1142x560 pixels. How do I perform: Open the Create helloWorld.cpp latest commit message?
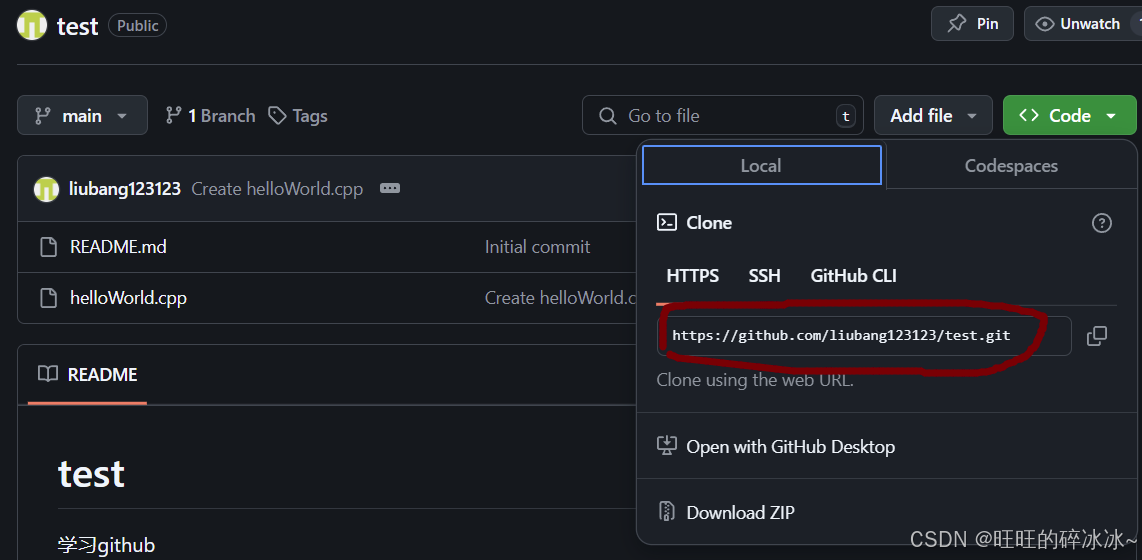coord(277,189)
